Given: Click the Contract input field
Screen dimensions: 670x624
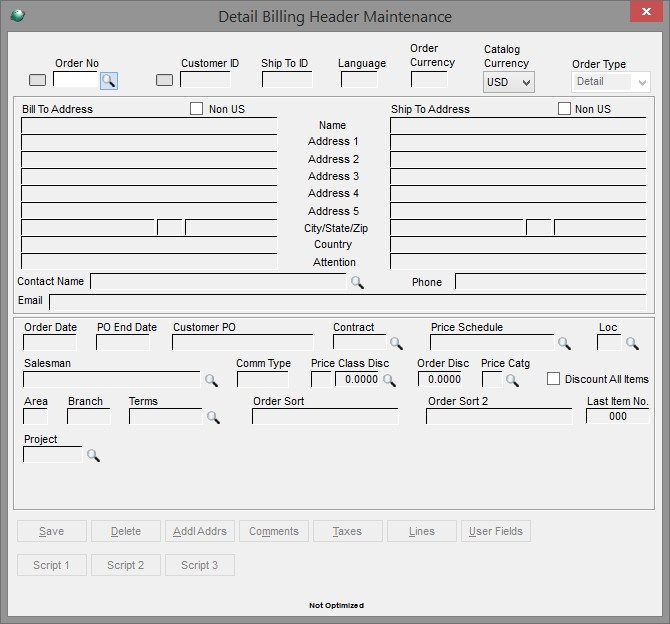Looking at the screenshot, I should tap(359, 342).
